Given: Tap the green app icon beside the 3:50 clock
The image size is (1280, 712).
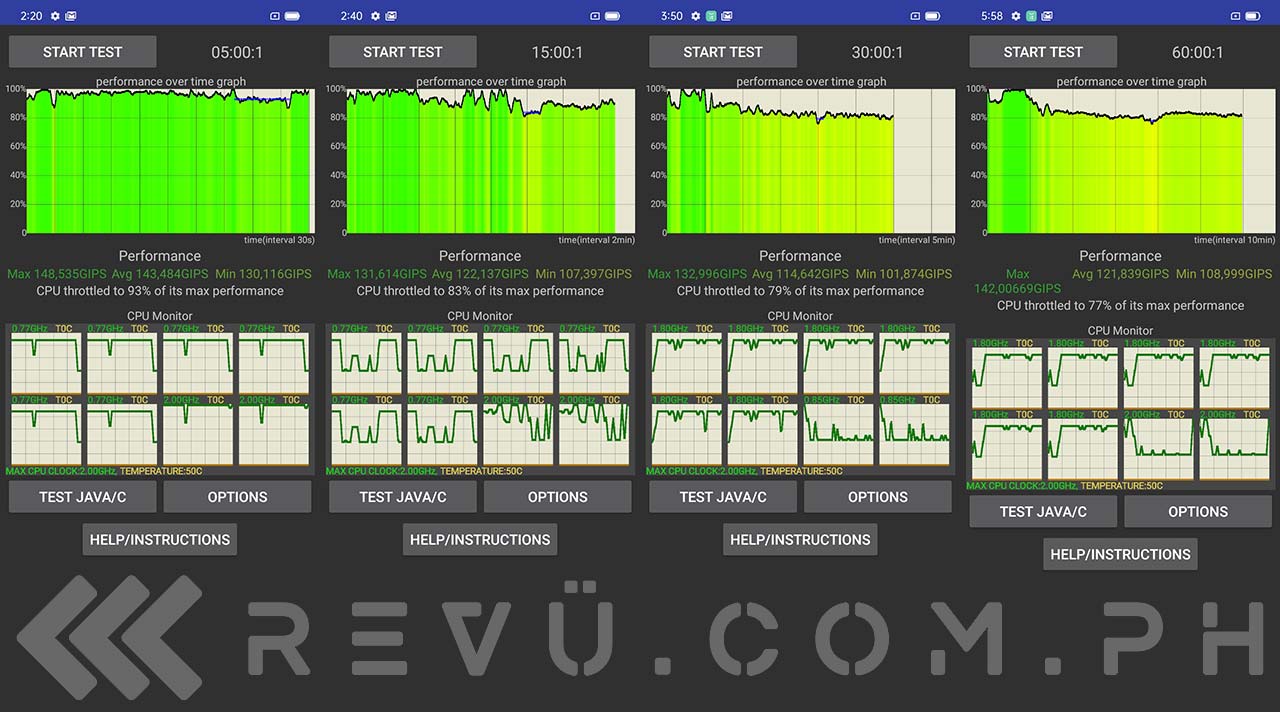Looking at the screenshot, I should [x=711, y=16].
